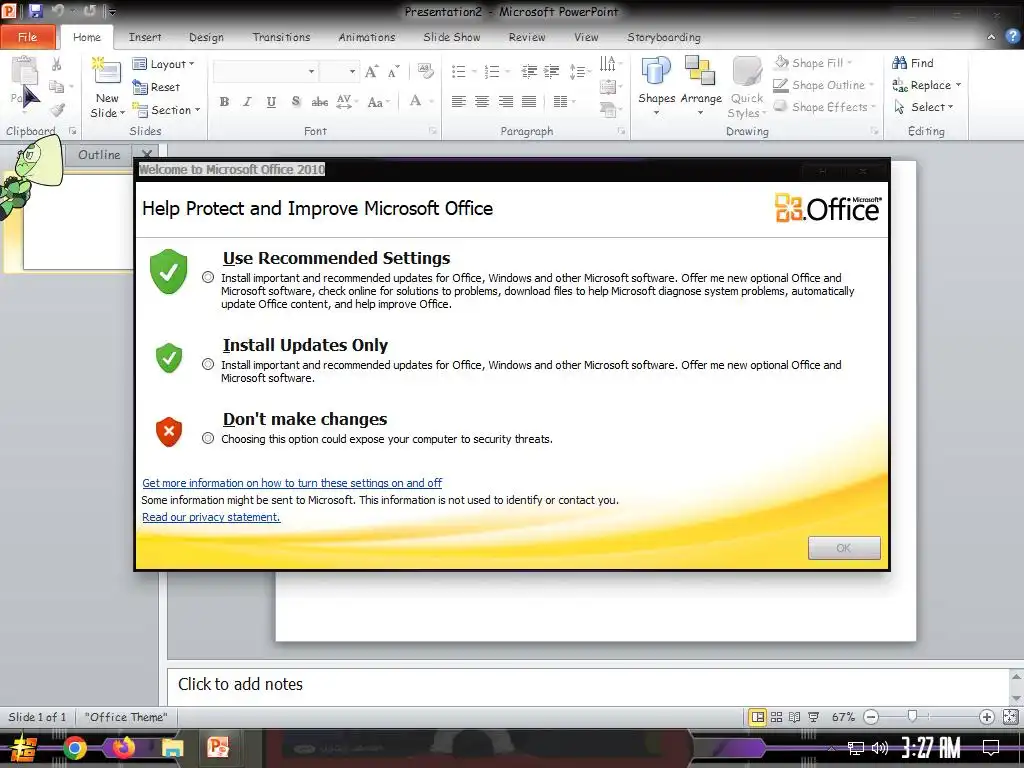Open the font name combo box
Viewport: 1024px width, 768px height.
(x=265, y=71)
